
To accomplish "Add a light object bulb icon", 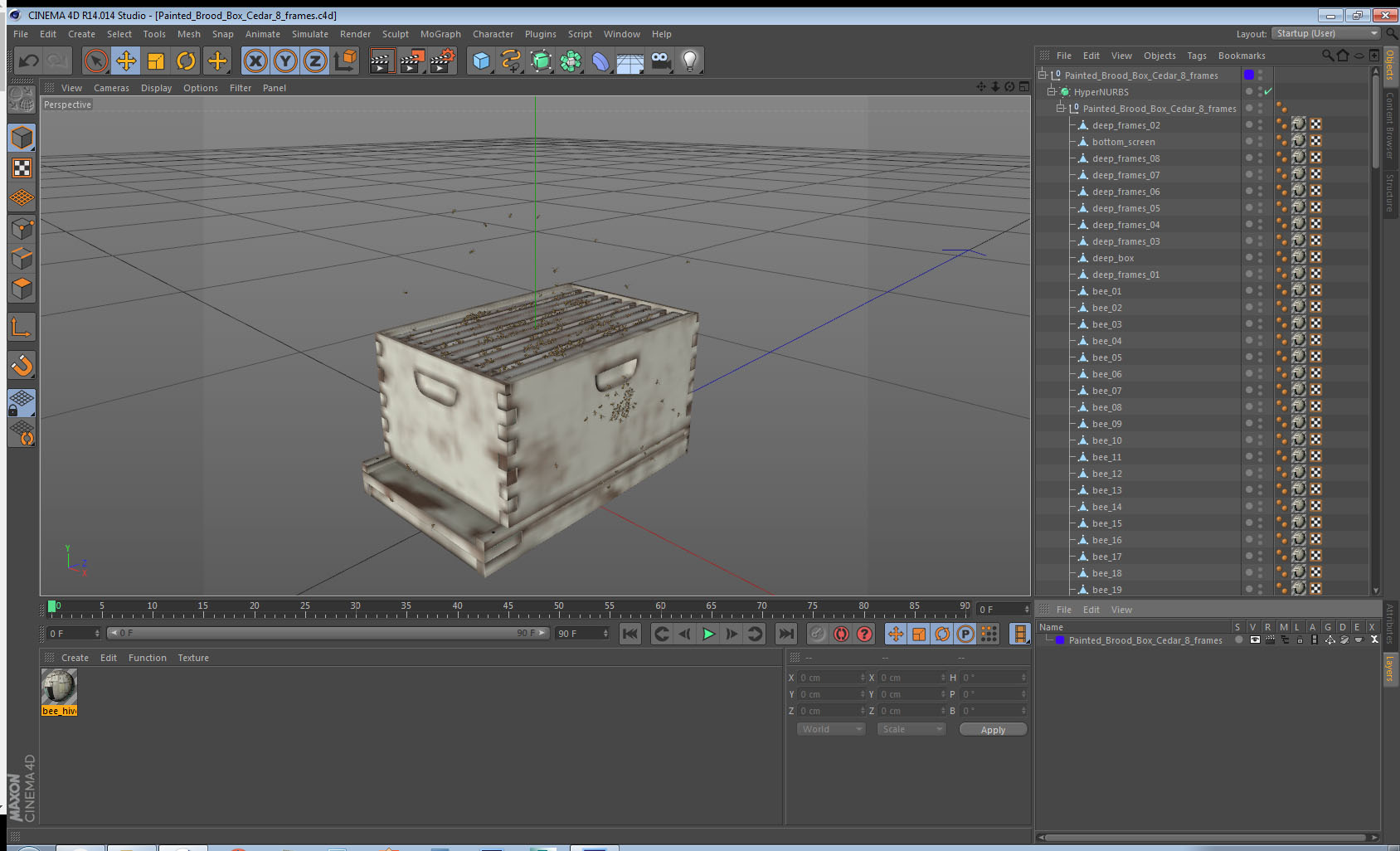I will point(690,61).
